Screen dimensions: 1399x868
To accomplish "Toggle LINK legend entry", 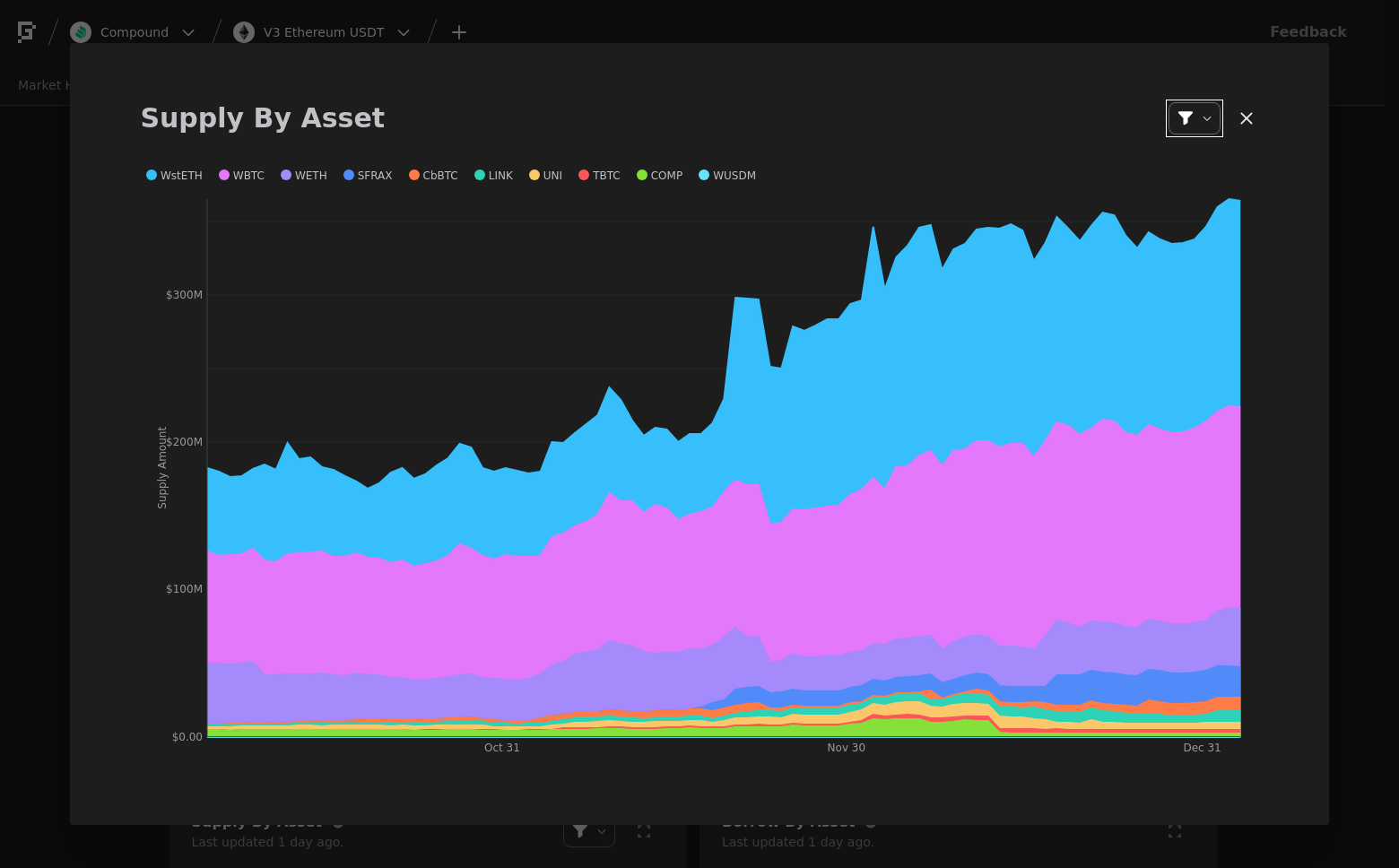I will 493,176.
